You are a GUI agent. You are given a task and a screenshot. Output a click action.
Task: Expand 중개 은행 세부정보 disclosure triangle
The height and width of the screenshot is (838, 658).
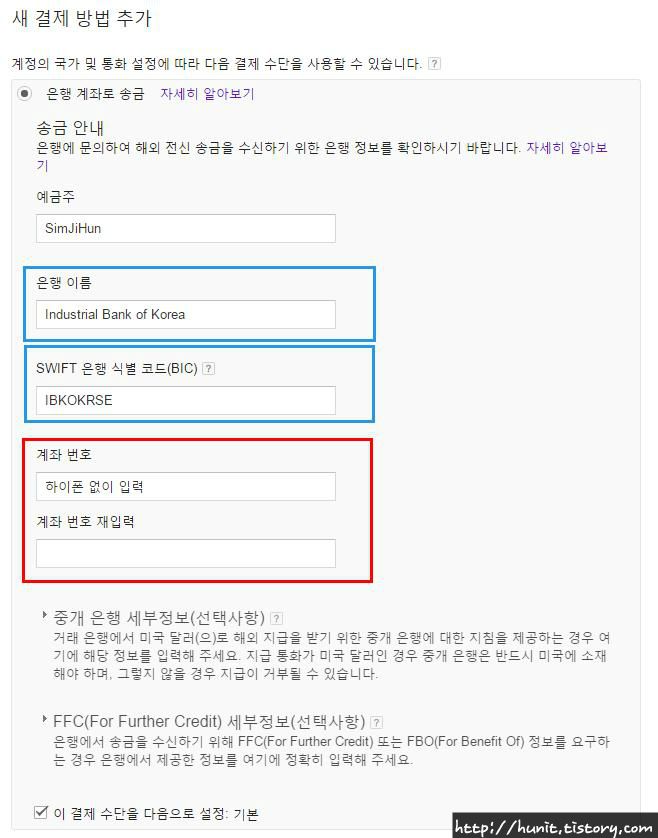45,615
